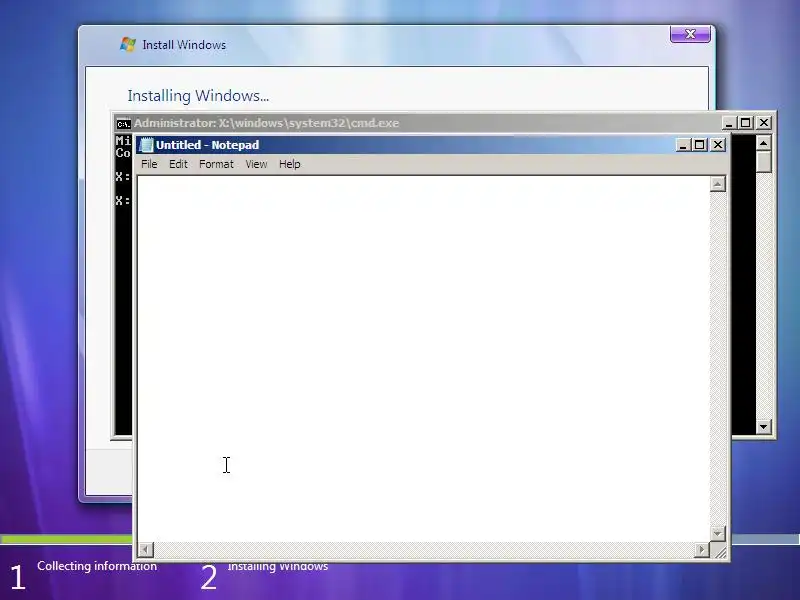
Task: Click cmd.exe window scrollbar up arrow
Action: (x=763, y=143)
